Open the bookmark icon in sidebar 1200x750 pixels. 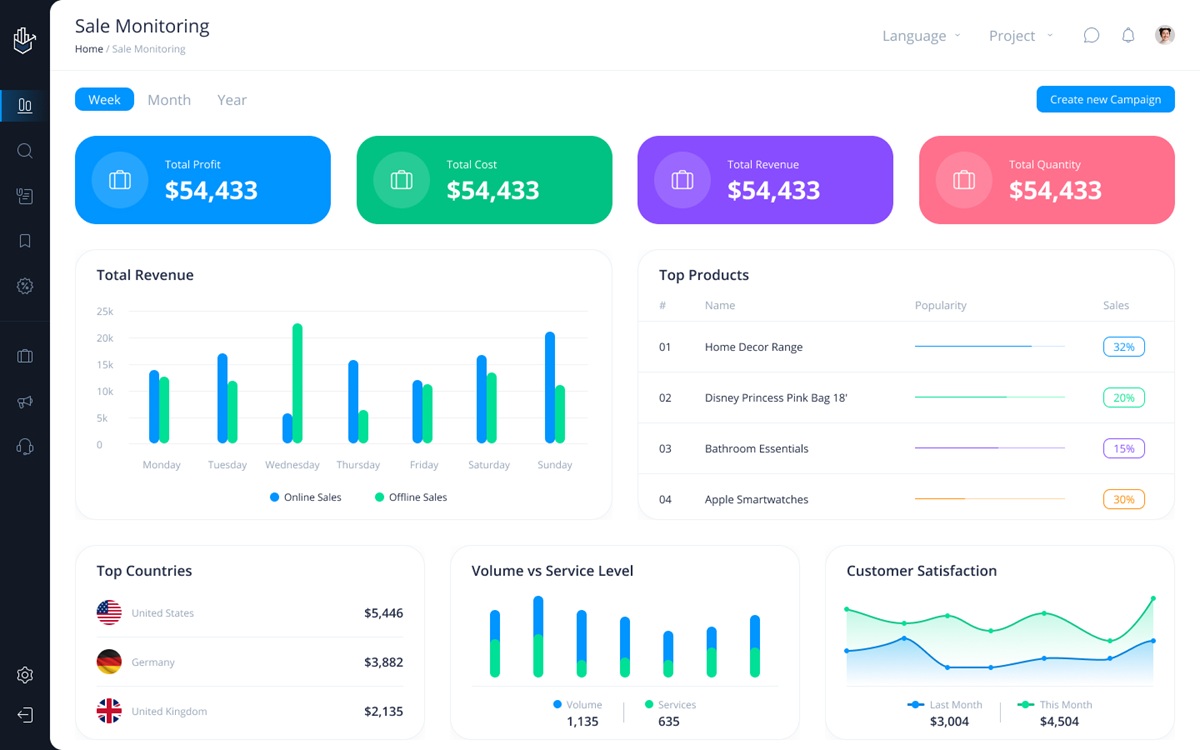point(25,241)
